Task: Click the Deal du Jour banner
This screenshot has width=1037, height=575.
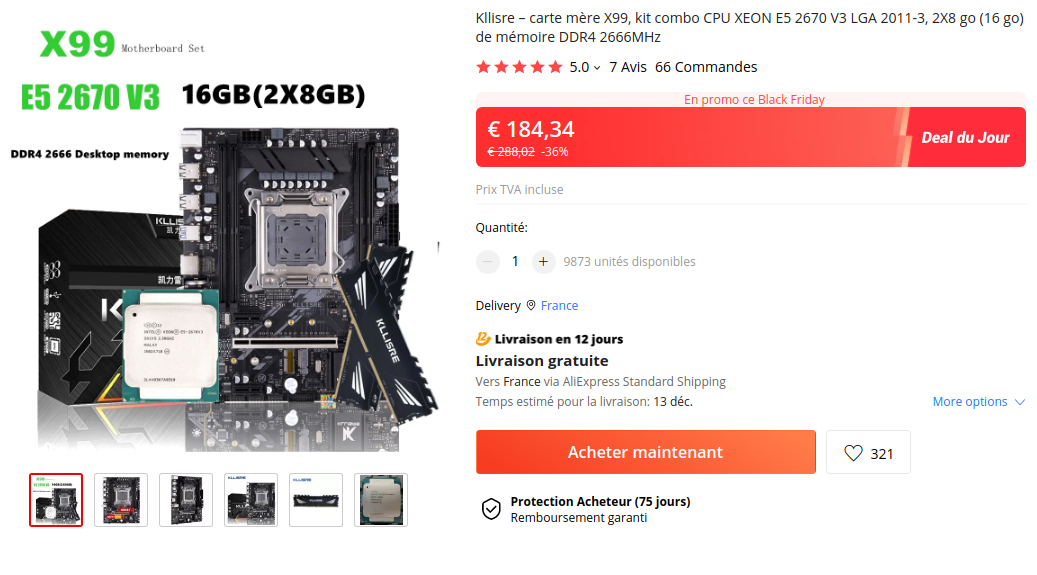Action: coord(965,138)
